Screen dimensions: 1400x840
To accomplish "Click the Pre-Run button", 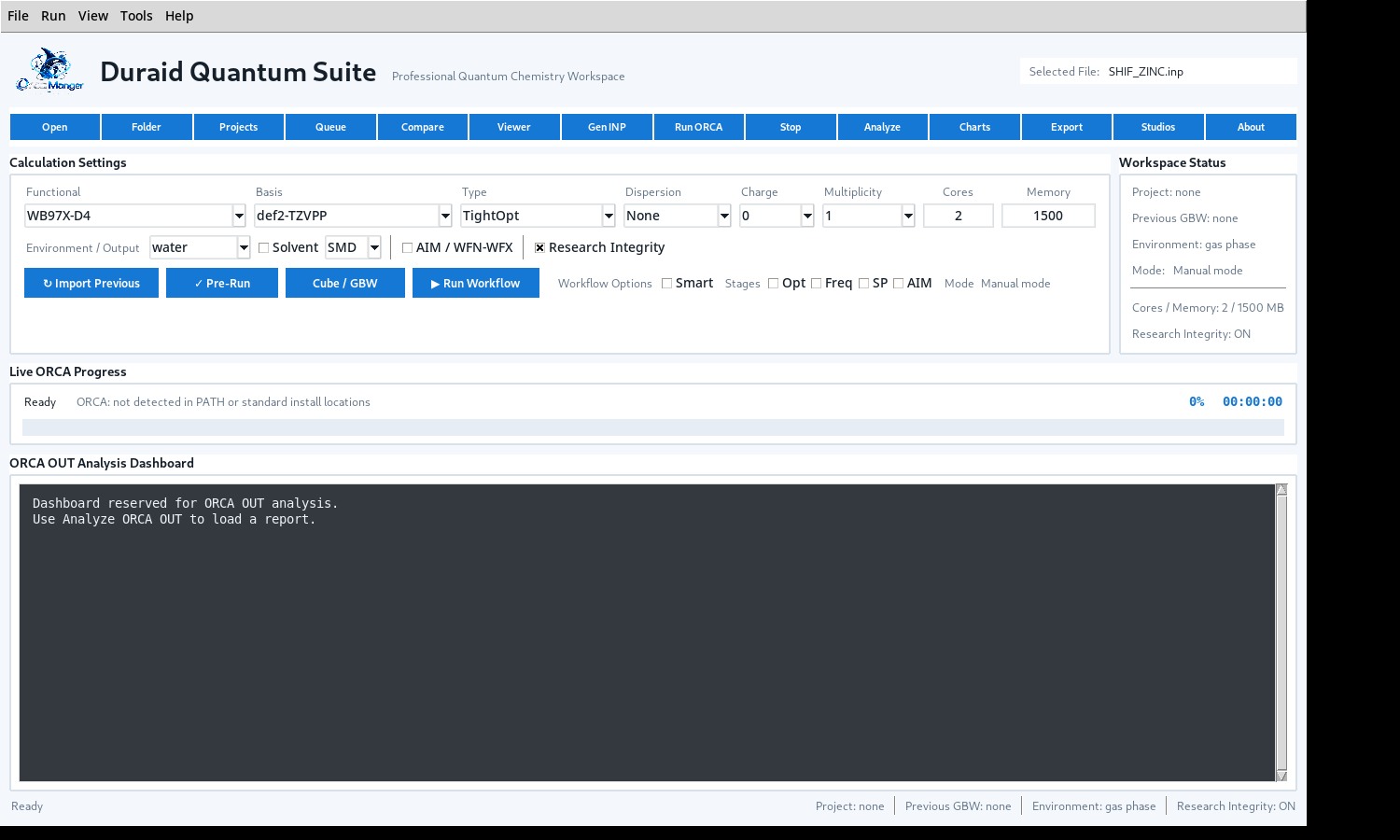I will 222,283.
